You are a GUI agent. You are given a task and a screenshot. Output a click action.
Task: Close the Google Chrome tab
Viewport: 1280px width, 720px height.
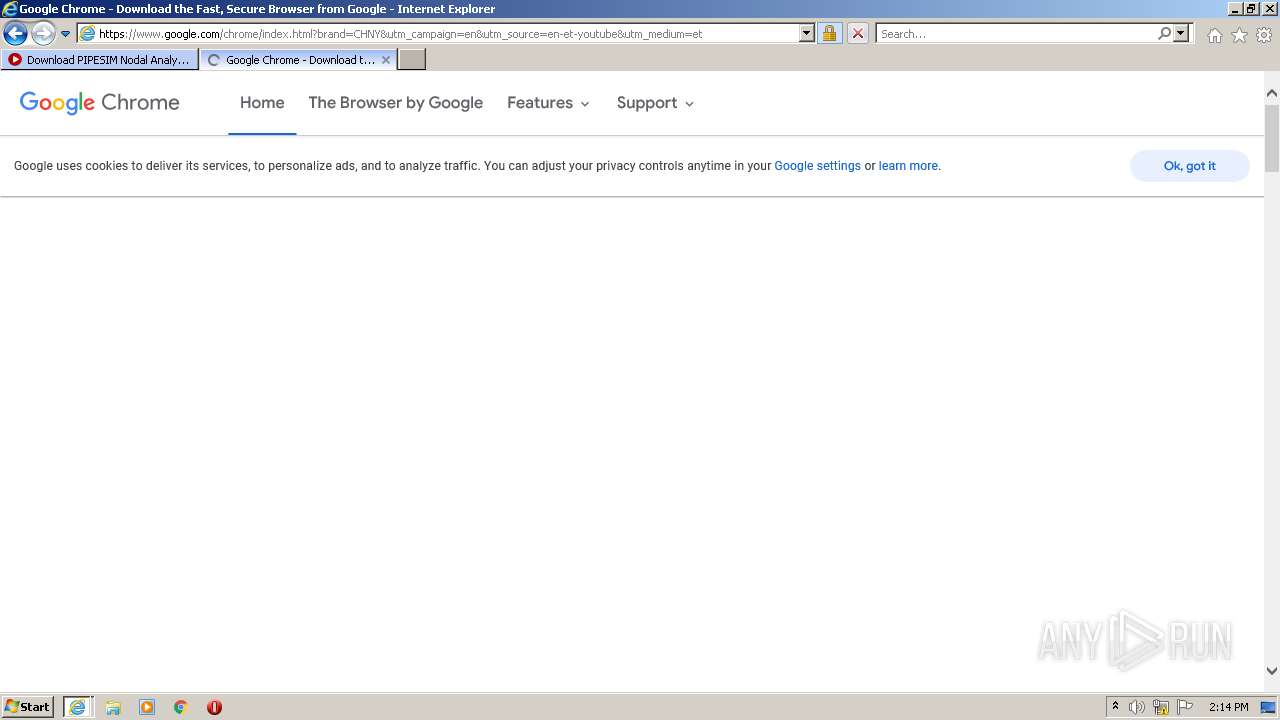point(386,60)
